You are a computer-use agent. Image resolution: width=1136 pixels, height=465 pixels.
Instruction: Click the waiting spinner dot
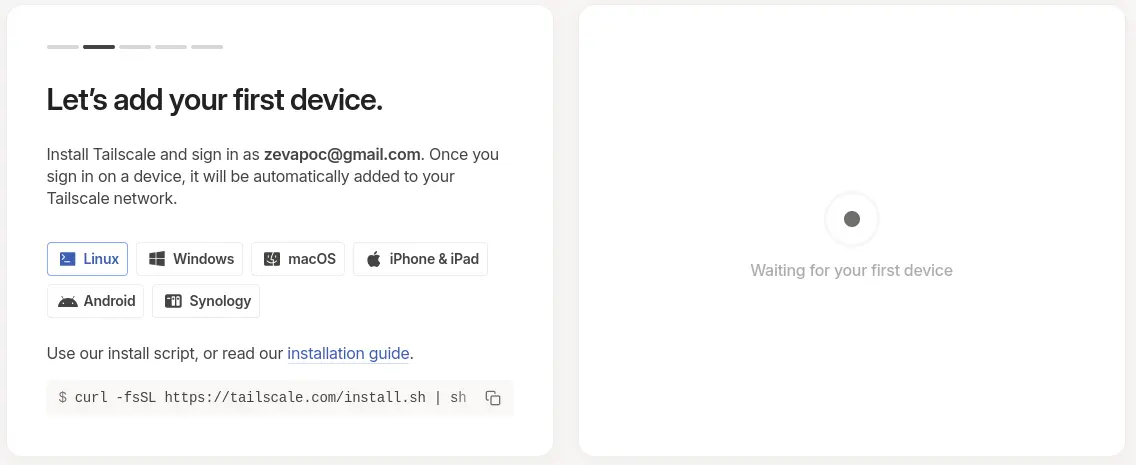tap(852, 219)
